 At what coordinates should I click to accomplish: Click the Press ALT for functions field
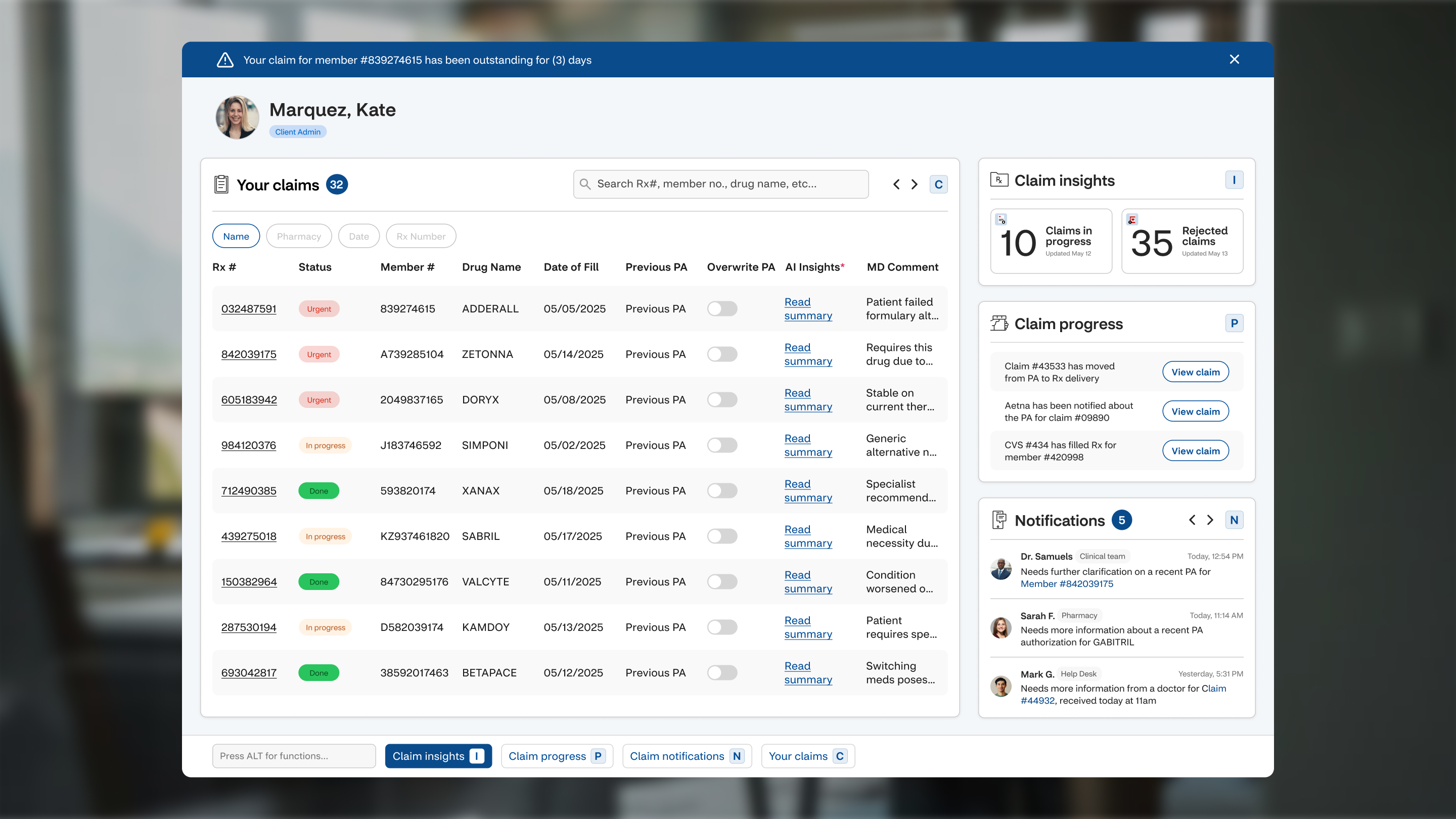pos(294,756)
